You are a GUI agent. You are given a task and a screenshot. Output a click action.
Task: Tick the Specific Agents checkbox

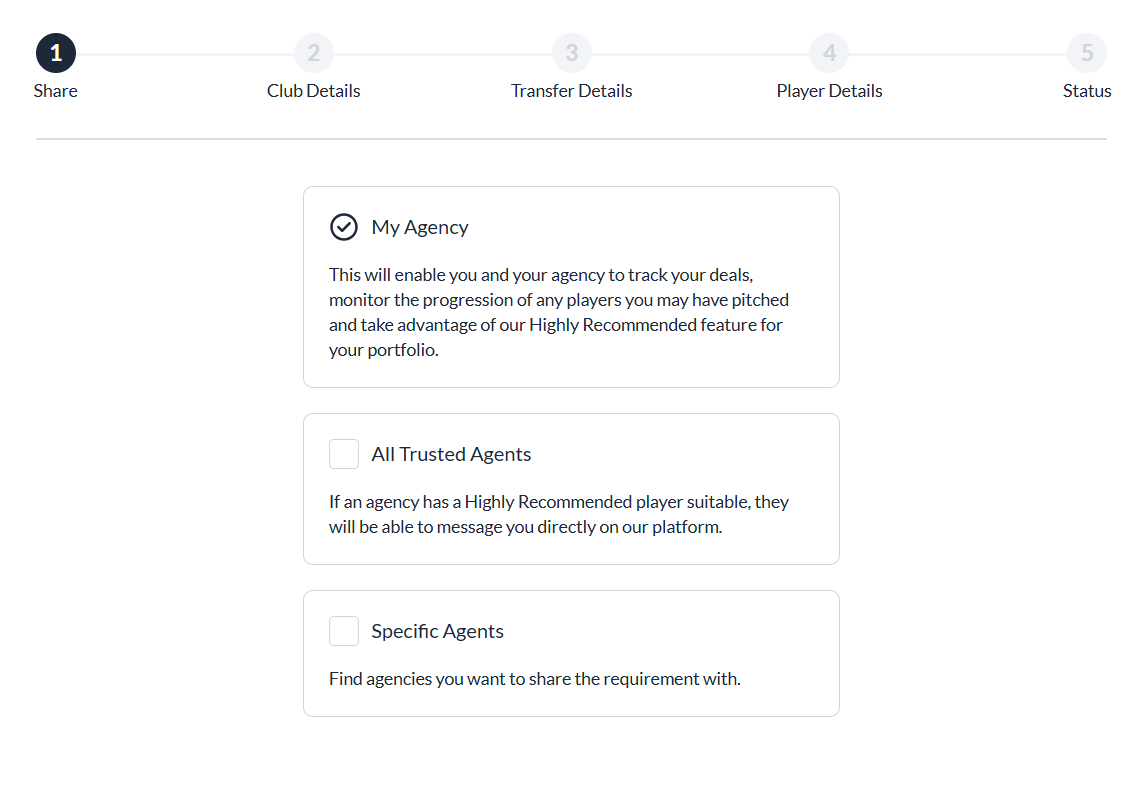coord(344,631)
